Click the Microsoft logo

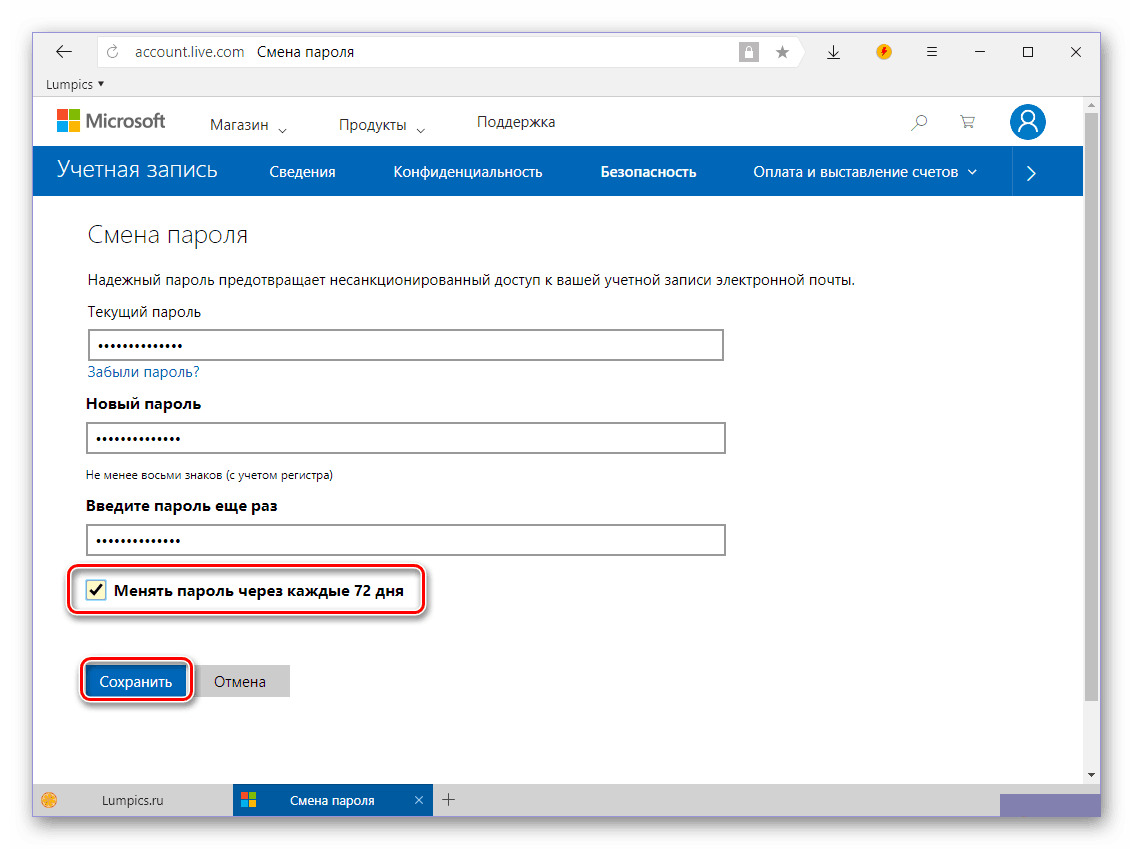pyautogui.click(x=111, y=122)
